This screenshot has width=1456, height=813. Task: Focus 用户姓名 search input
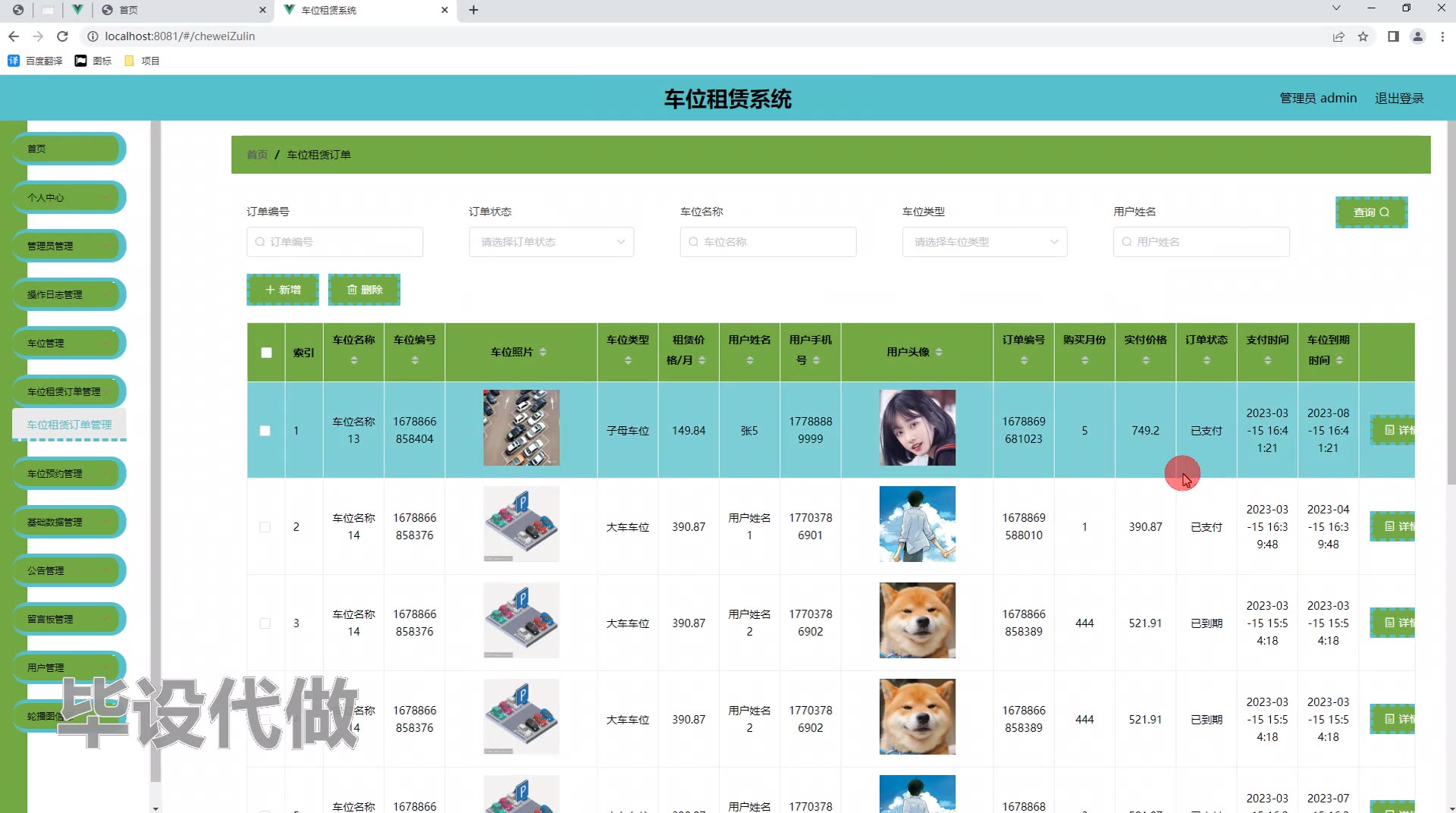1201,242
